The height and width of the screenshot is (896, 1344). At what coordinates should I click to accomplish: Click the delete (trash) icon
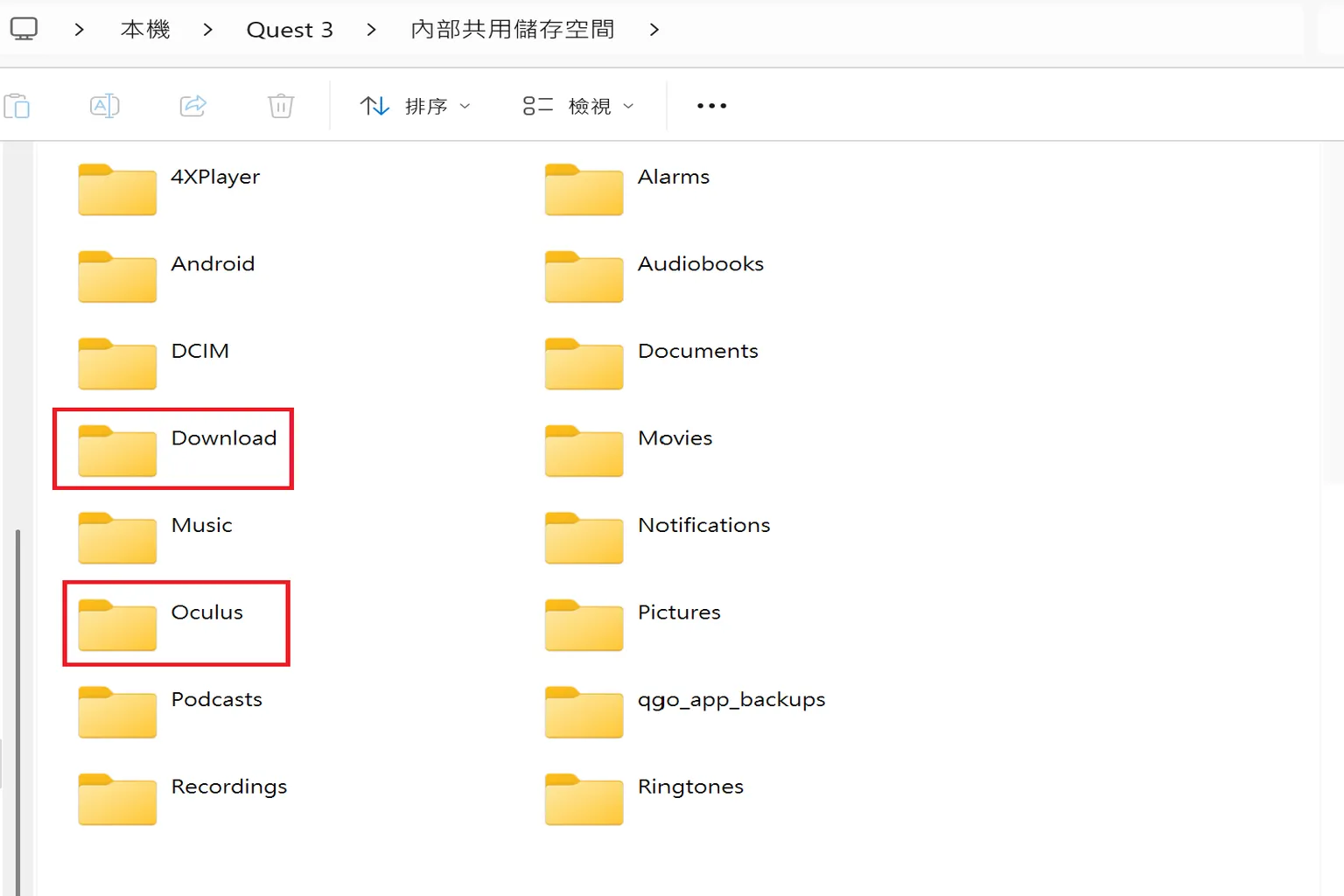tap(280, 105)
